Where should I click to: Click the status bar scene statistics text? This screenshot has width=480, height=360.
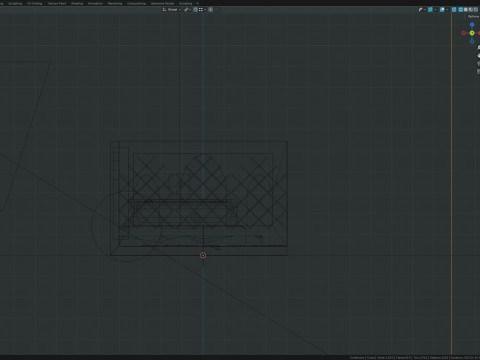coord(415,358)
